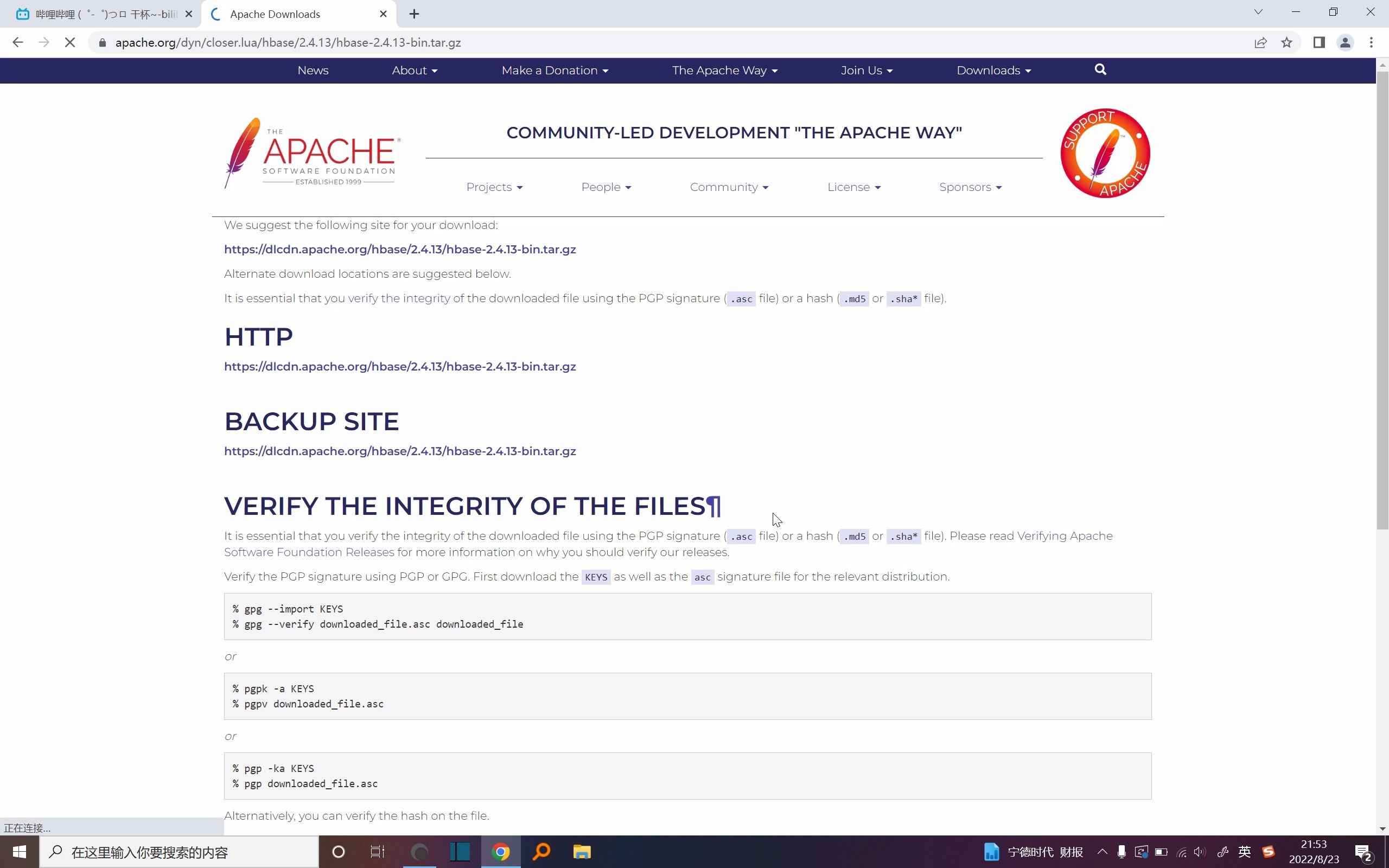
Task: Click the dark round taskbar app icon
Action: click(x=420, y=852)
